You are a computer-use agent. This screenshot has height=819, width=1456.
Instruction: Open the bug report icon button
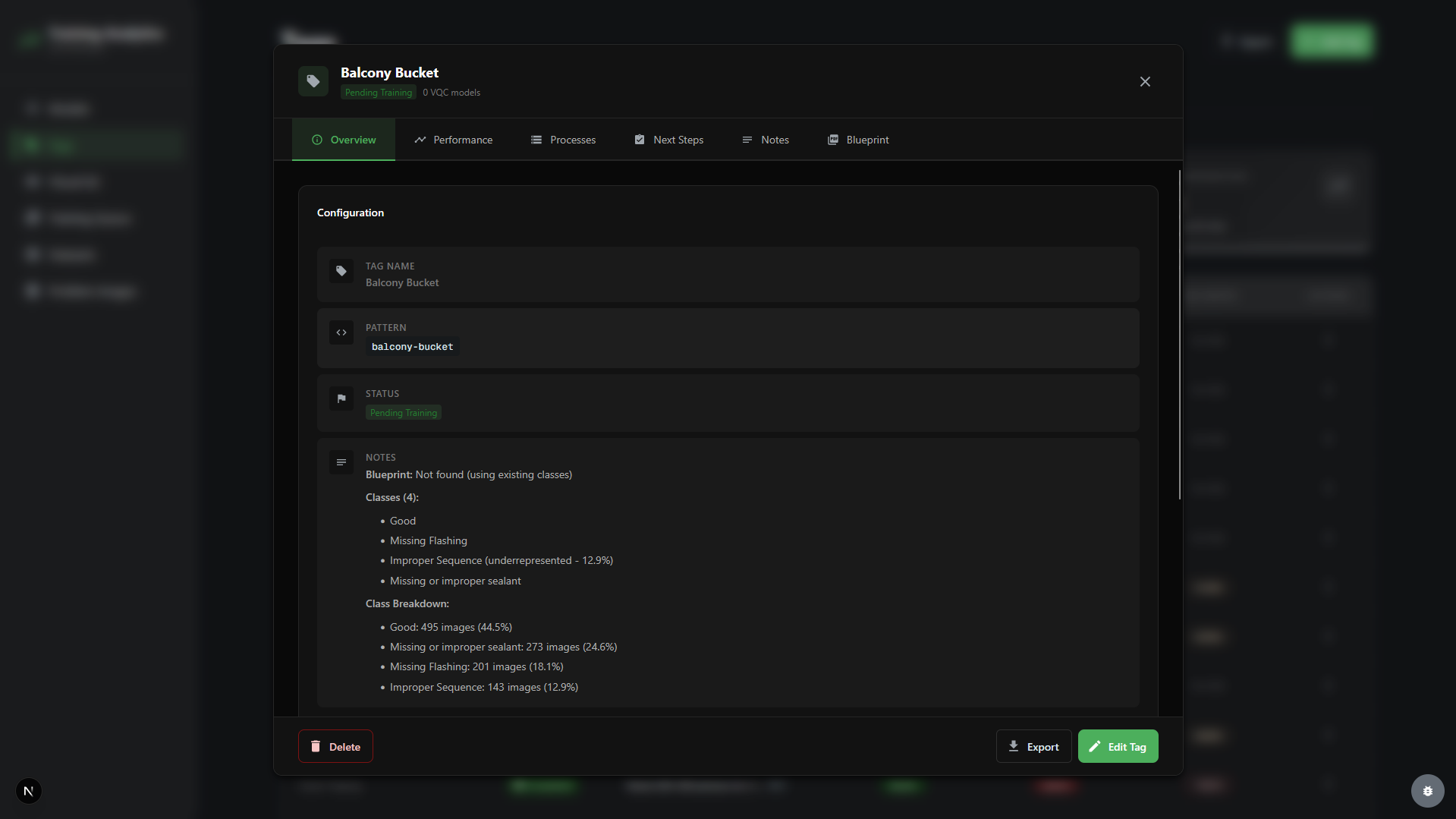pos(1427,791)
